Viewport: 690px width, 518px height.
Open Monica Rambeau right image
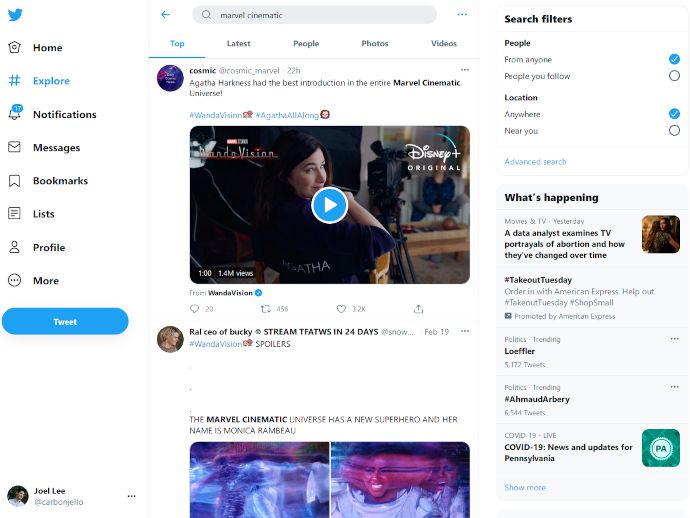[400, 480]
